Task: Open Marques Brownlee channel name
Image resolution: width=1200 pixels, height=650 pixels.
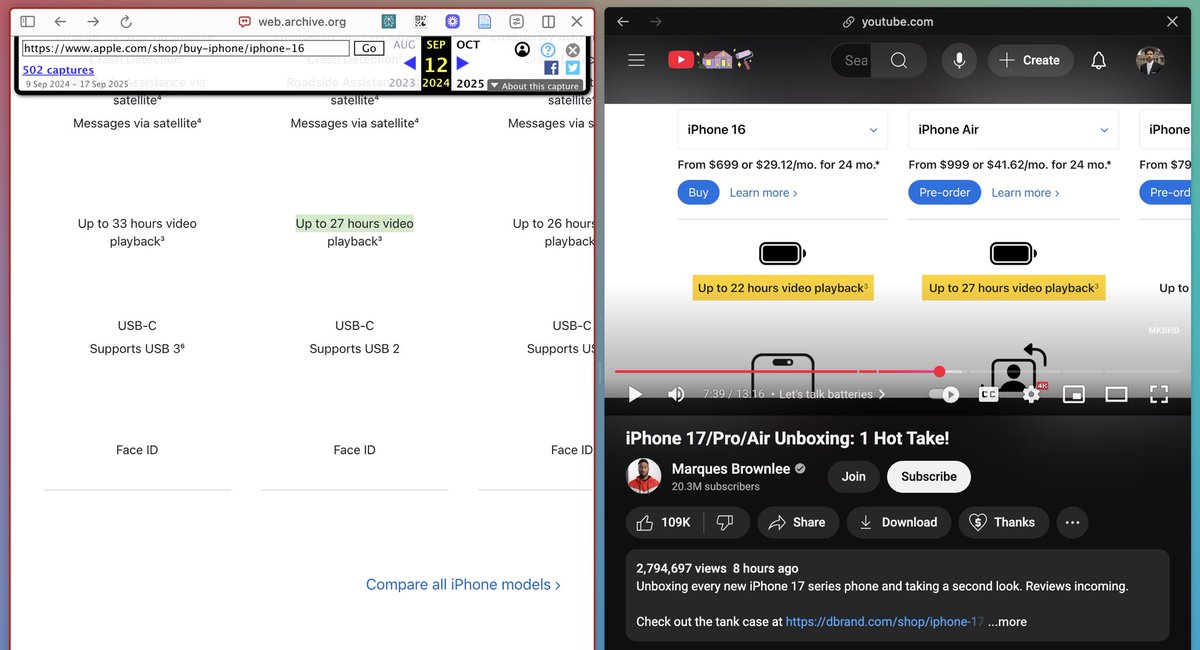Action: 731,468
